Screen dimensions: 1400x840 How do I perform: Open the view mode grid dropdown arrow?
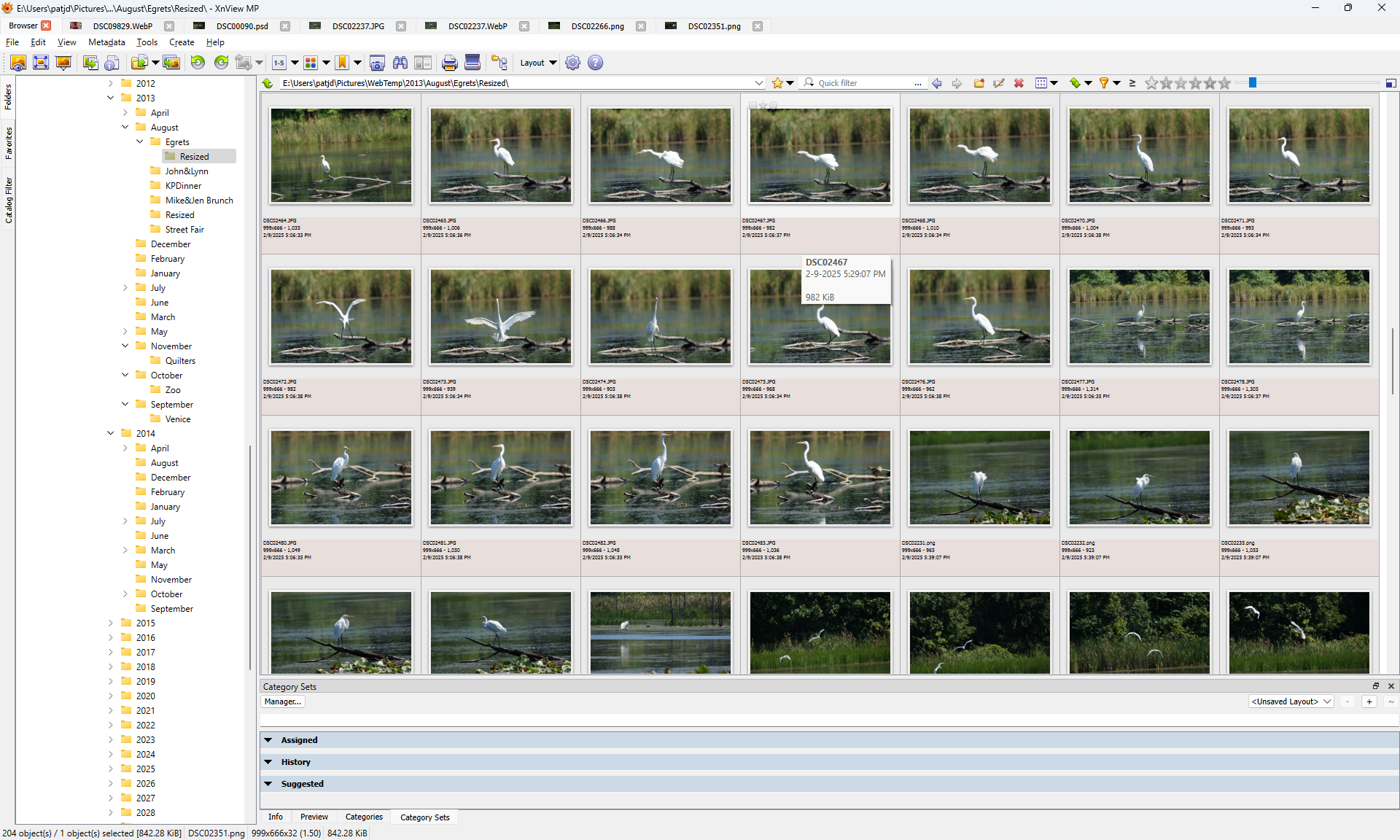point(1054,83)
